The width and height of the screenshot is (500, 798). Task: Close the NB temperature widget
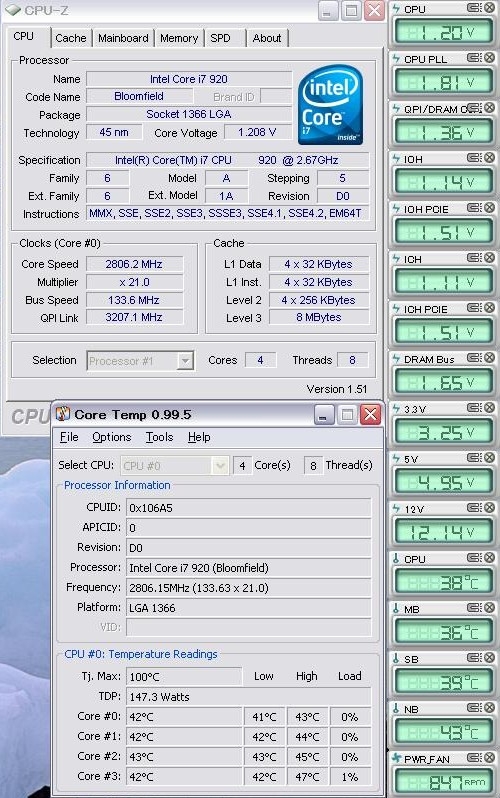pyautogui.click(x=490, y=707)
